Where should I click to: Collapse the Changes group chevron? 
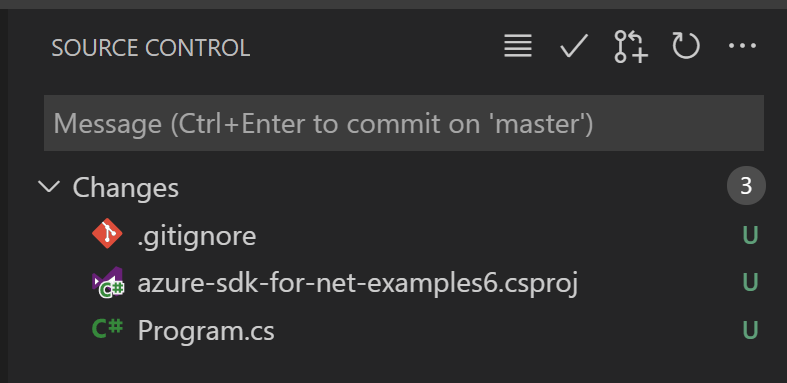(x=49, y=187)
